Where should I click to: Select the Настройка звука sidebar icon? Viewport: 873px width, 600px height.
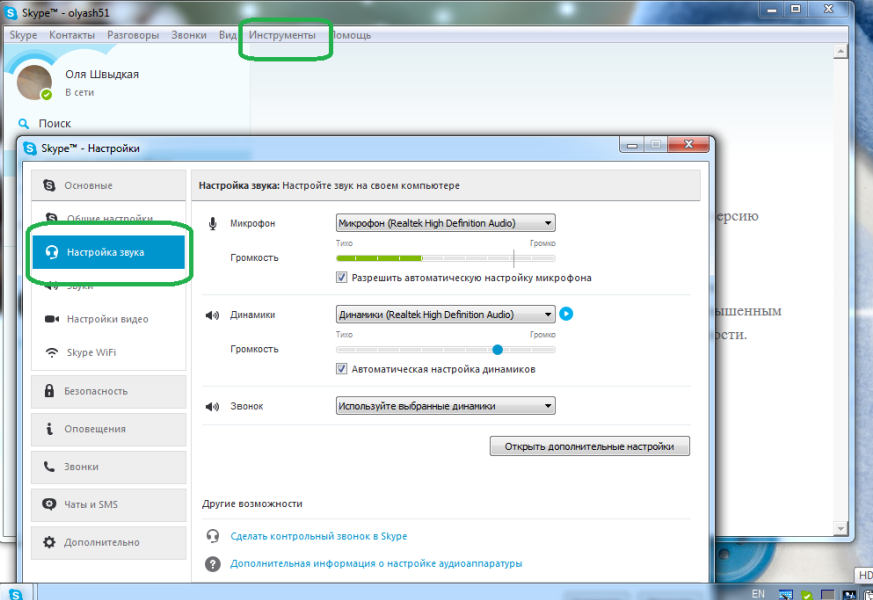click(50, 252)
